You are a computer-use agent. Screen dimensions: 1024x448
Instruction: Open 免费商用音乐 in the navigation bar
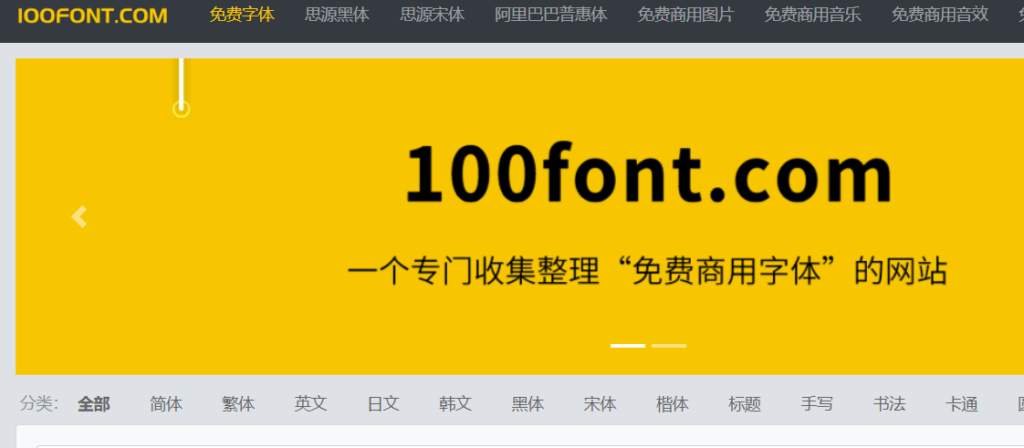pos(813,15)
